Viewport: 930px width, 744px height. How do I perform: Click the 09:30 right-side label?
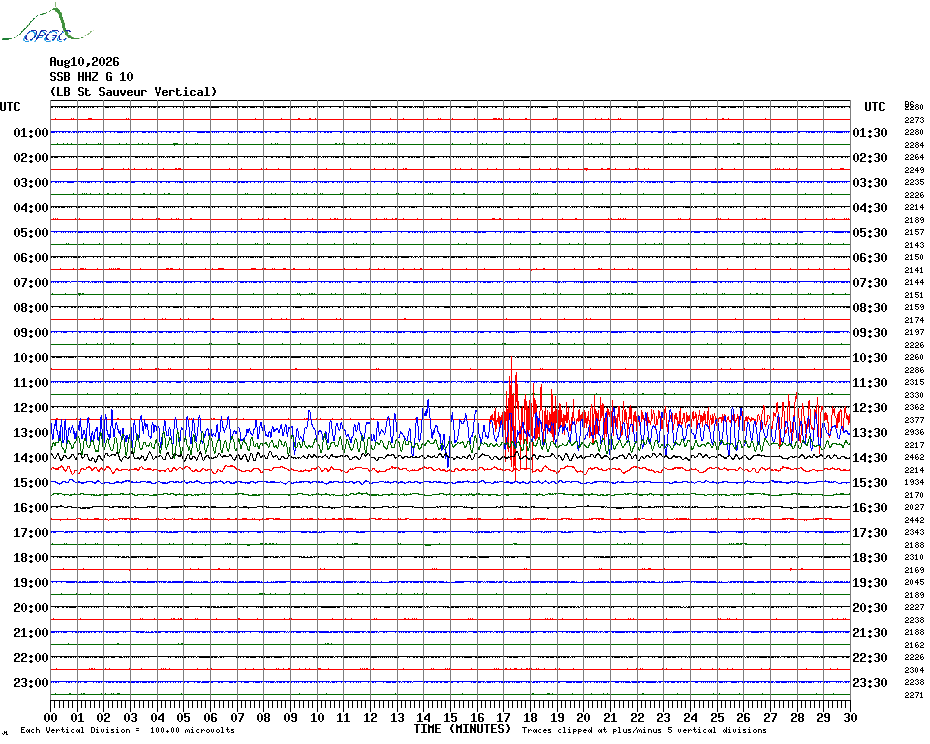[x=870, y=333]
